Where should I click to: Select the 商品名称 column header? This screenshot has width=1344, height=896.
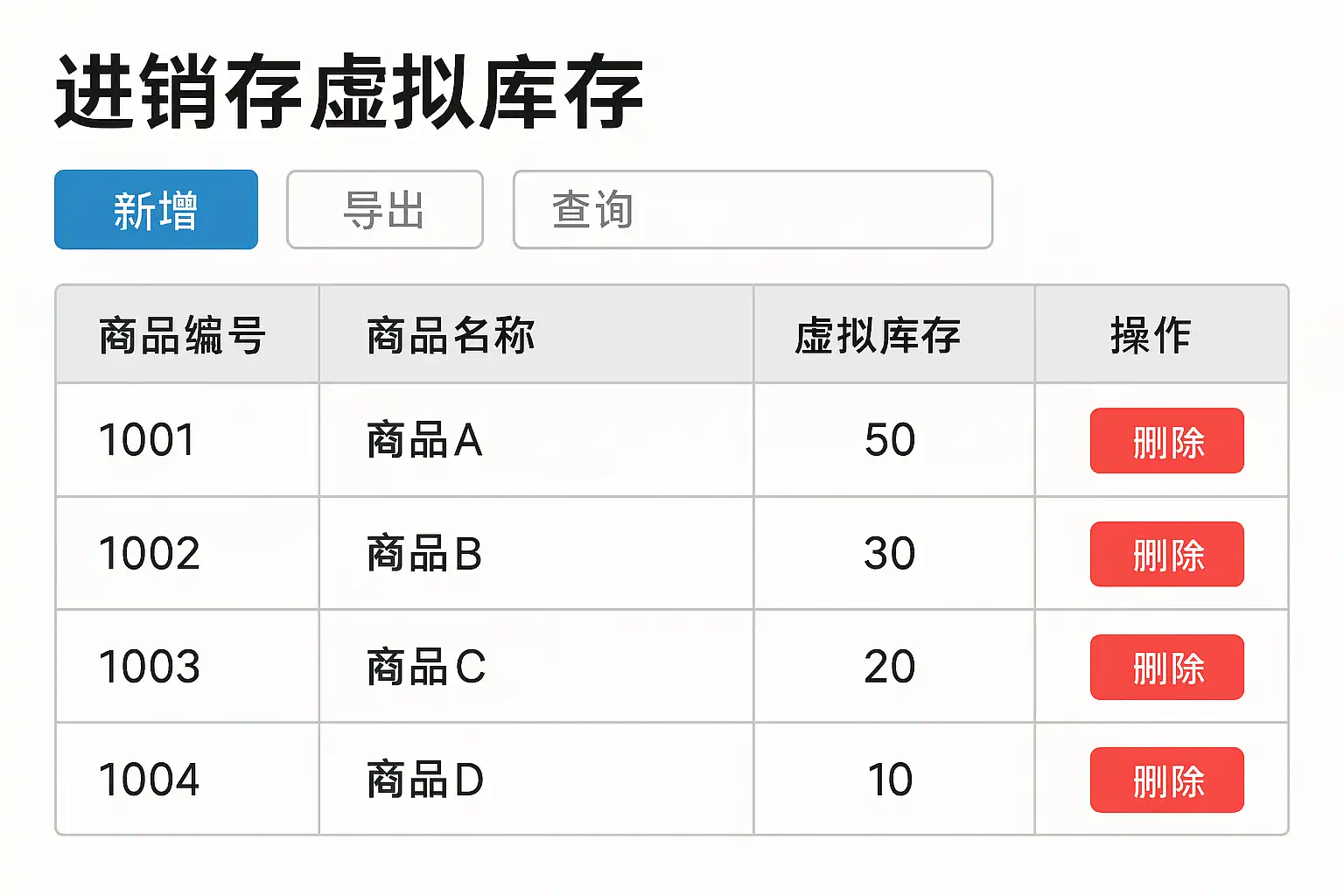451,335
